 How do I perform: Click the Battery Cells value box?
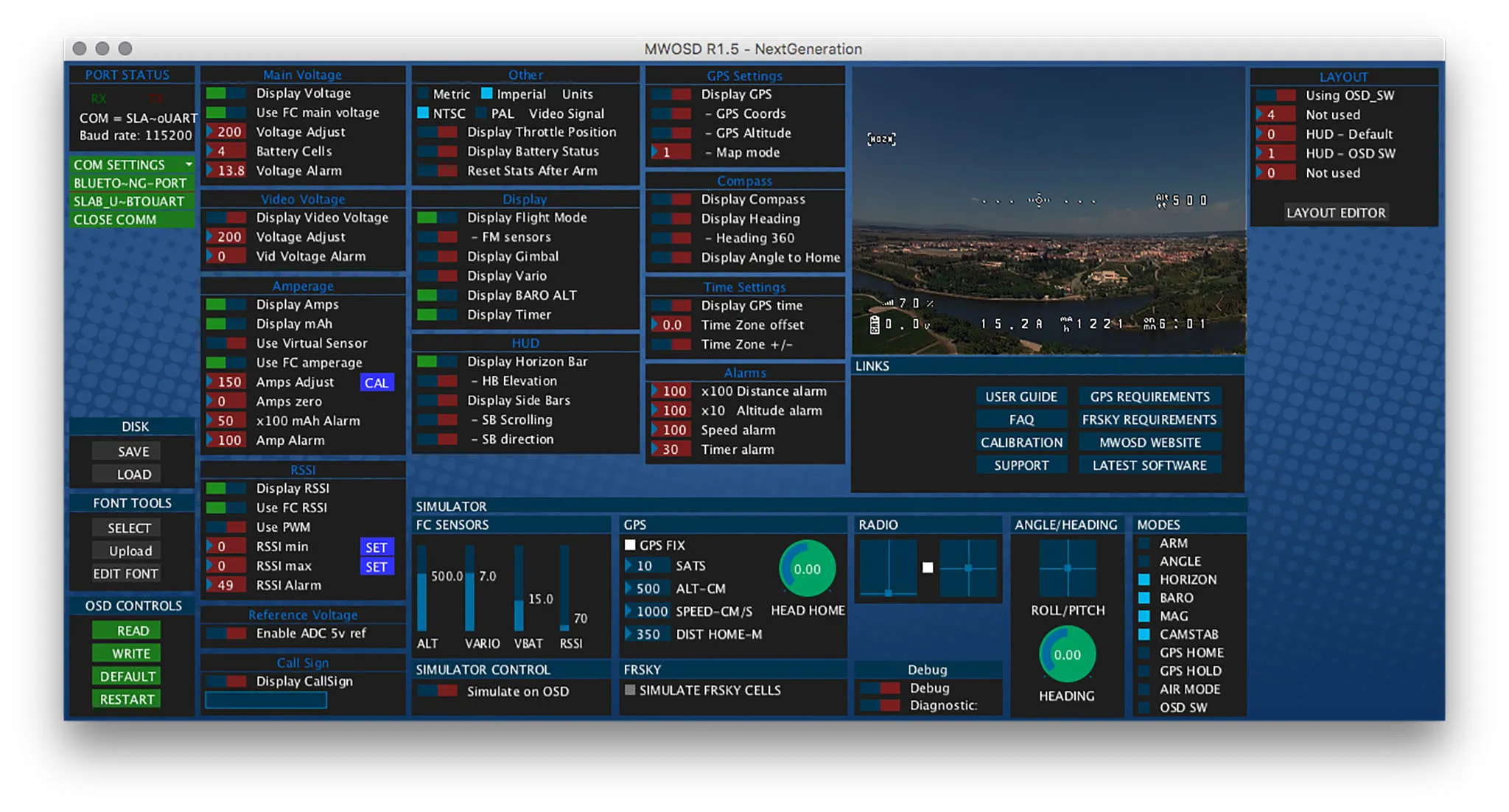(226, 151)
